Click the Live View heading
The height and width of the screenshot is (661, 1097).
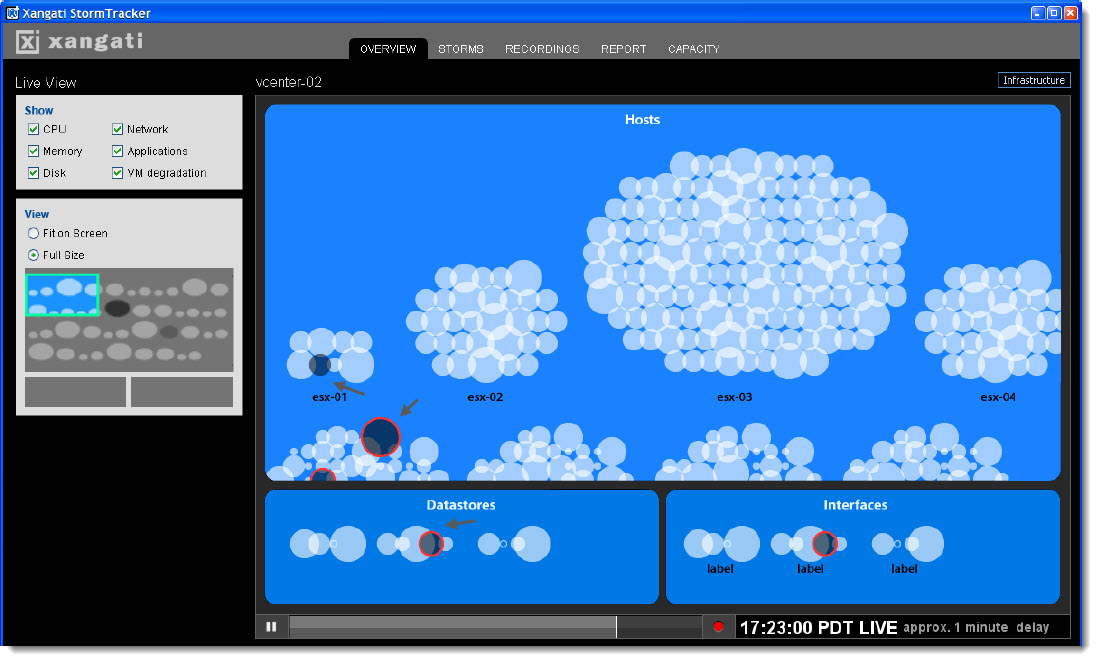pyautogui.click(x=45, y=83)
